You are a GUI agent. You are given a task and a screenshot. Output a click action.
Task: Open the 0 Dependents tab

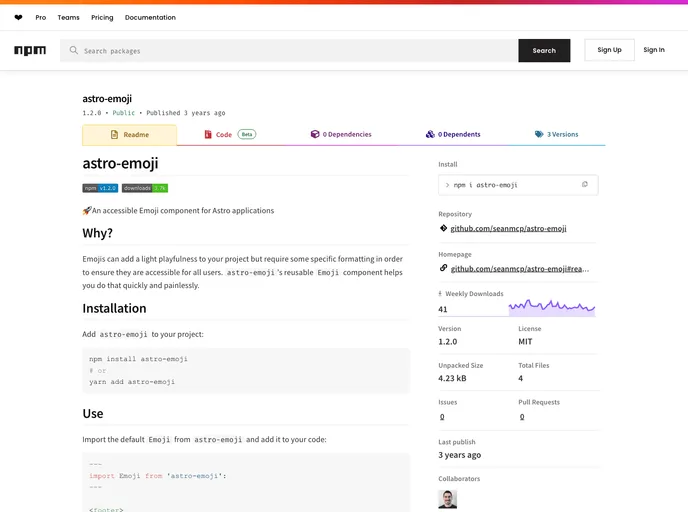[453, 134]
